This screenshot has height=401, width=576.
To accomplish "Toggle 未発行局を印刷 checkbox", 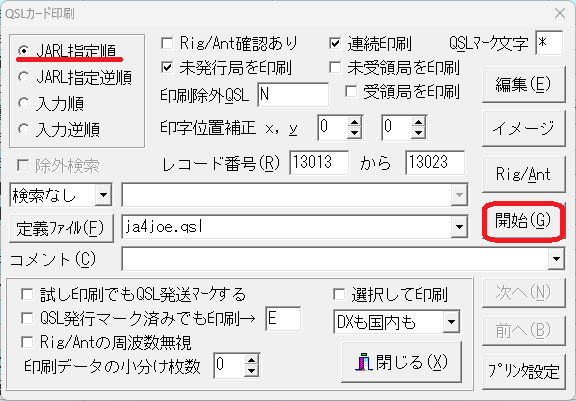I will point(167,68).
